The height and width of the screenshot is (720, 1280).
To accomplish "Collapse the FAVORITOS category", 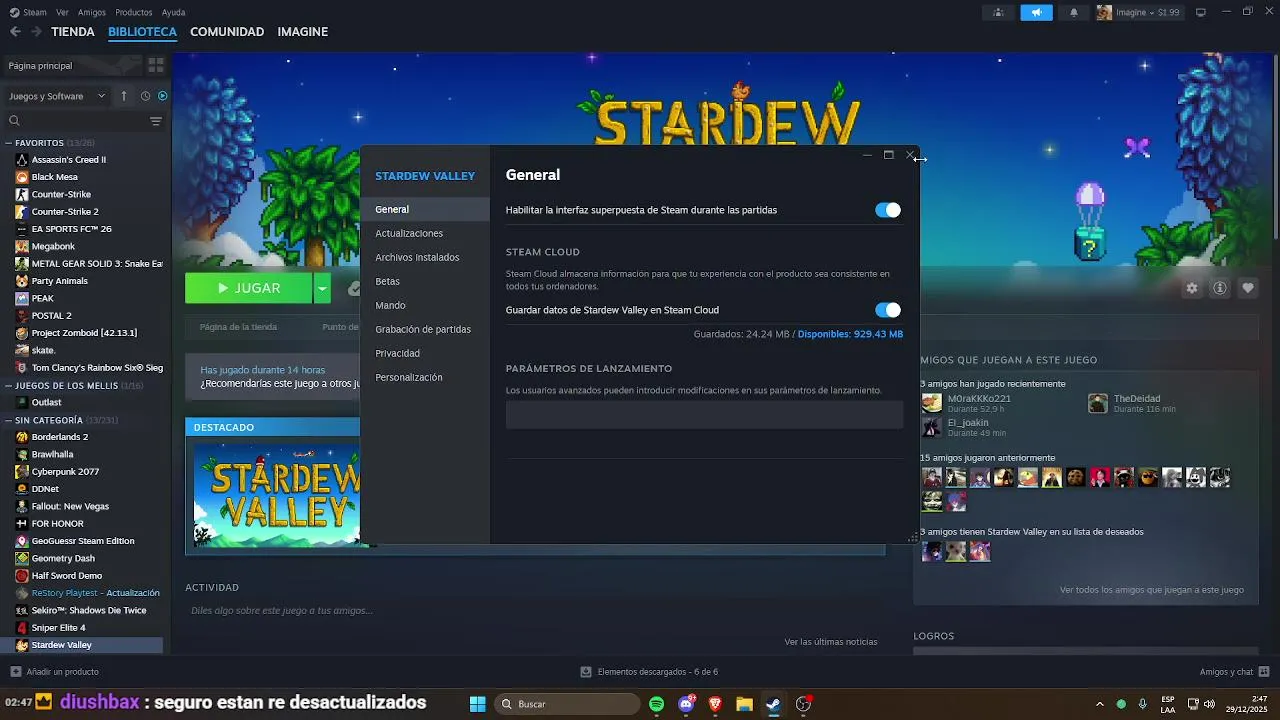I will coord(9,143).
